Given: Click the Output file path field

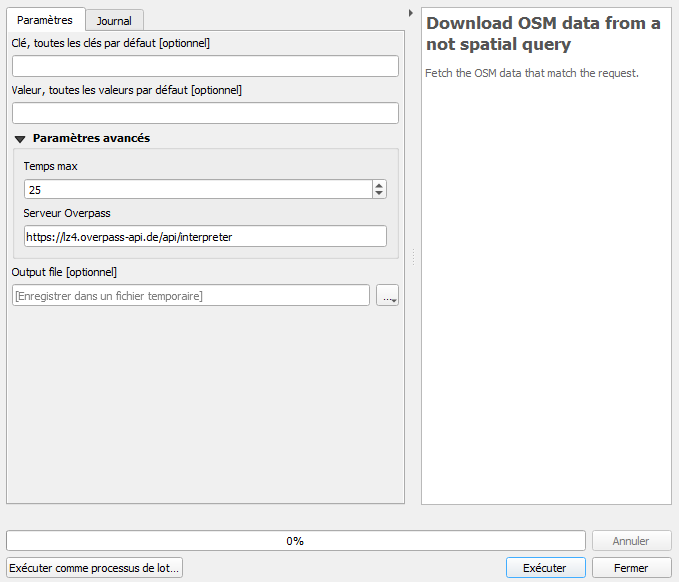Looking at the screenshot, I should [x=190, y=295].
